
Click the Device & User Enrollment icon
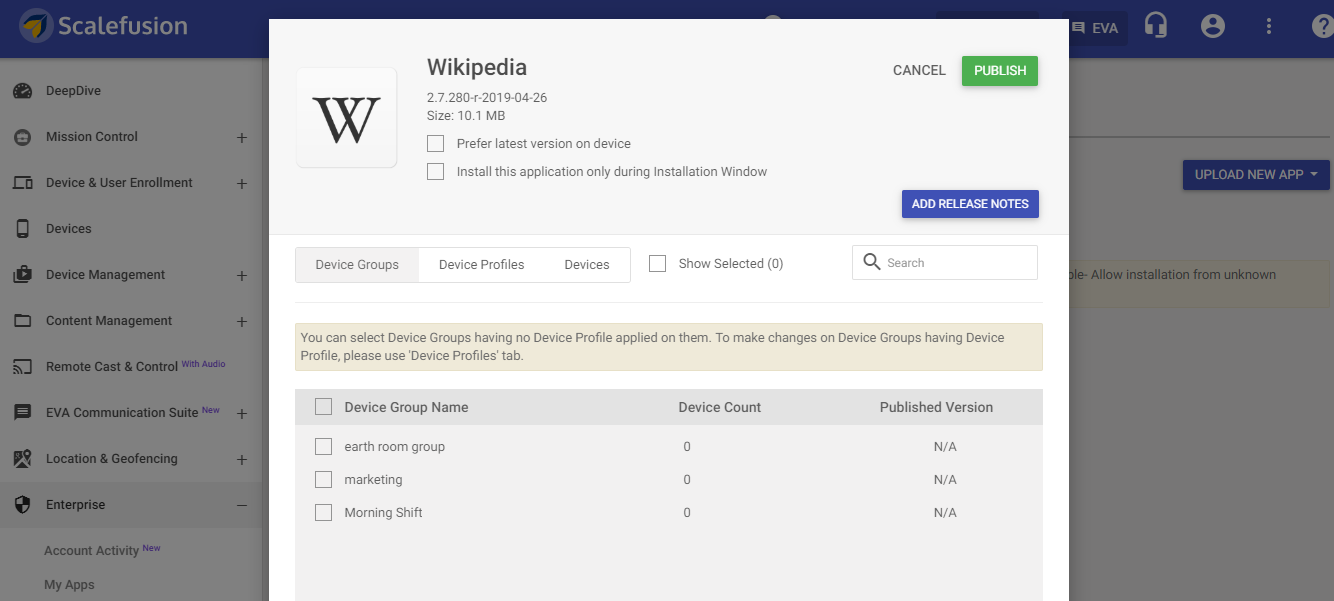[x=23, y=183]
